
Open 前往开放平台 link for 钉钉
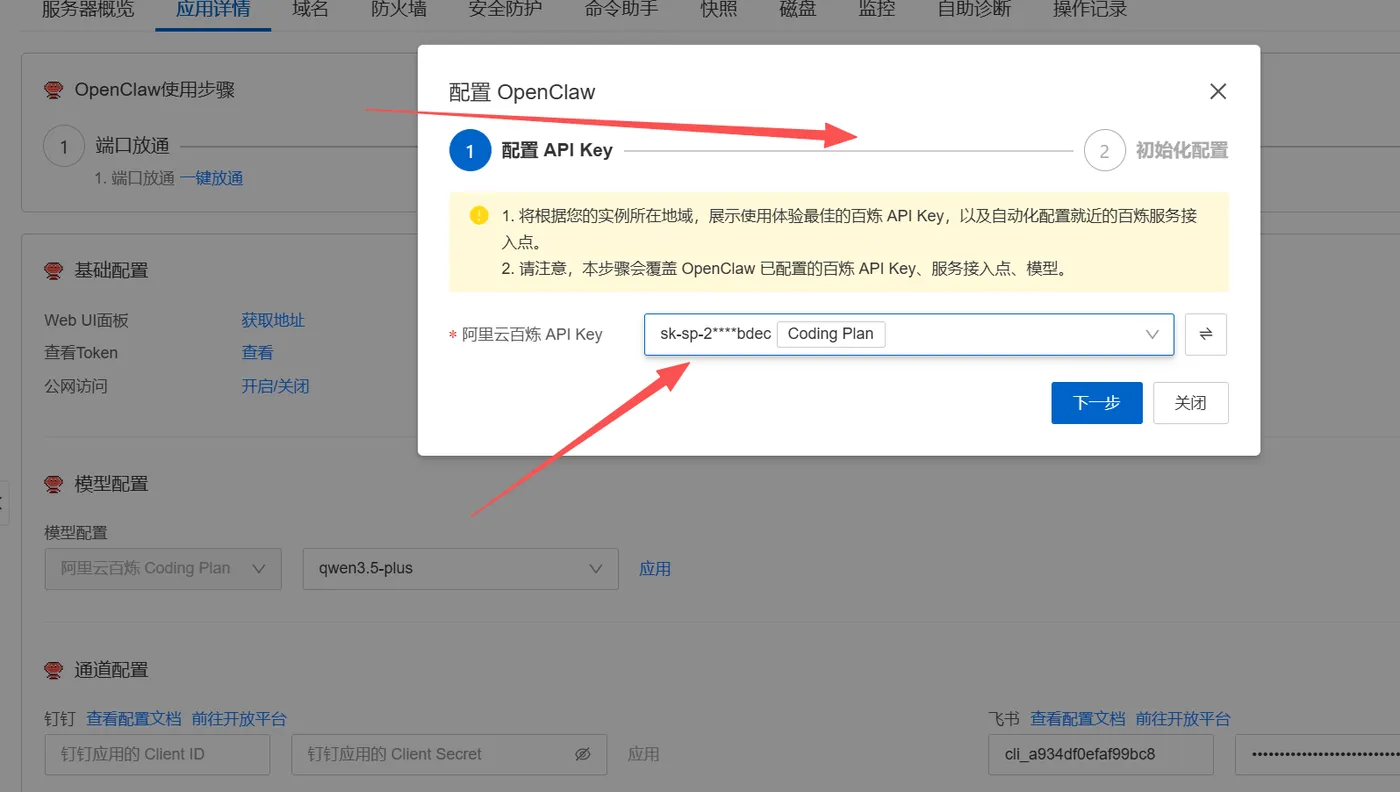[x=239, y=719]
